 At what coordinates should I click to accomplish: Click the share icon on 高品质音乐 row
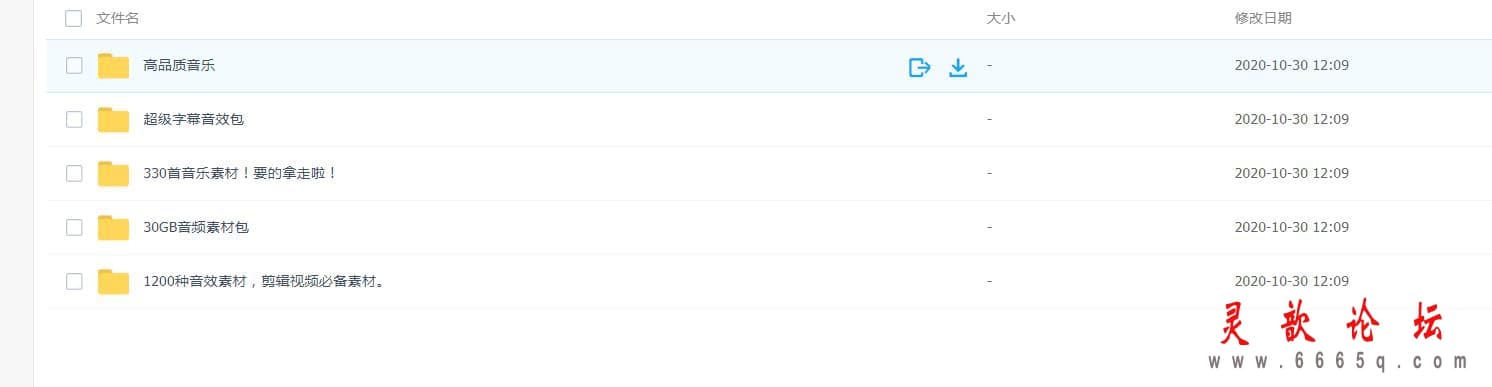tap(919, 67)
